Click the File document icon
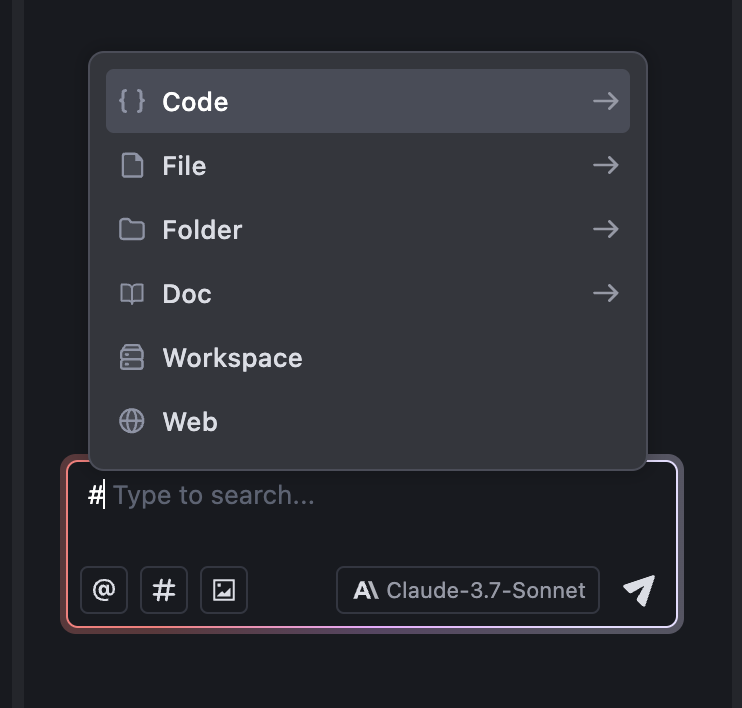 pyautogui.click(x=132, y=165)
